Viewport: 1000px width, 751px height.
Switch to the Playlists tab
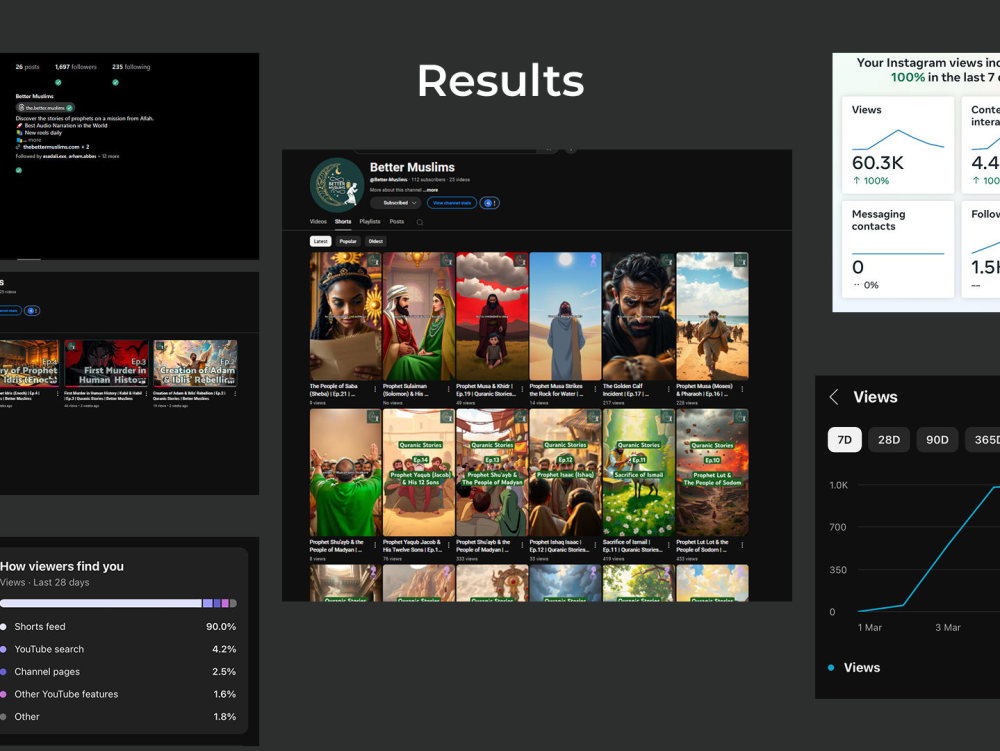(370, 222)
